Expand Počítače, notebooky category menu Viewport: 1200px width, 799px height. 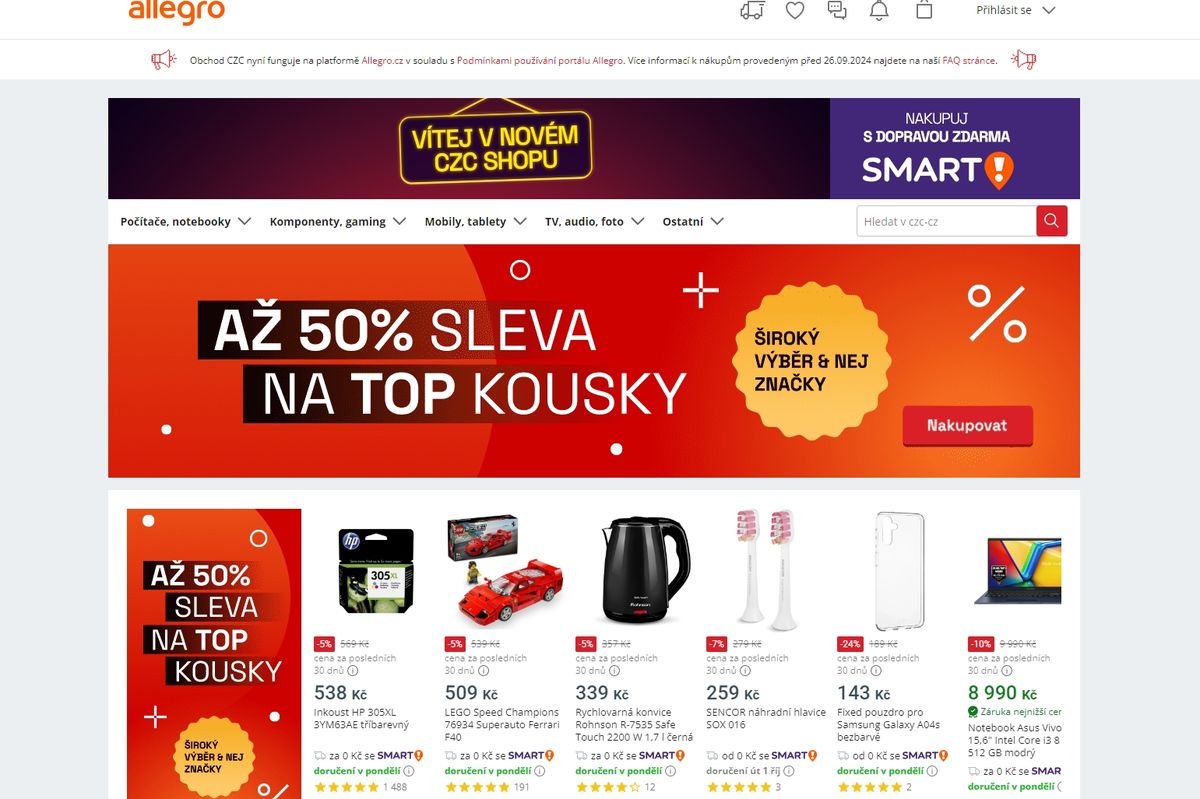coord(185,222)
